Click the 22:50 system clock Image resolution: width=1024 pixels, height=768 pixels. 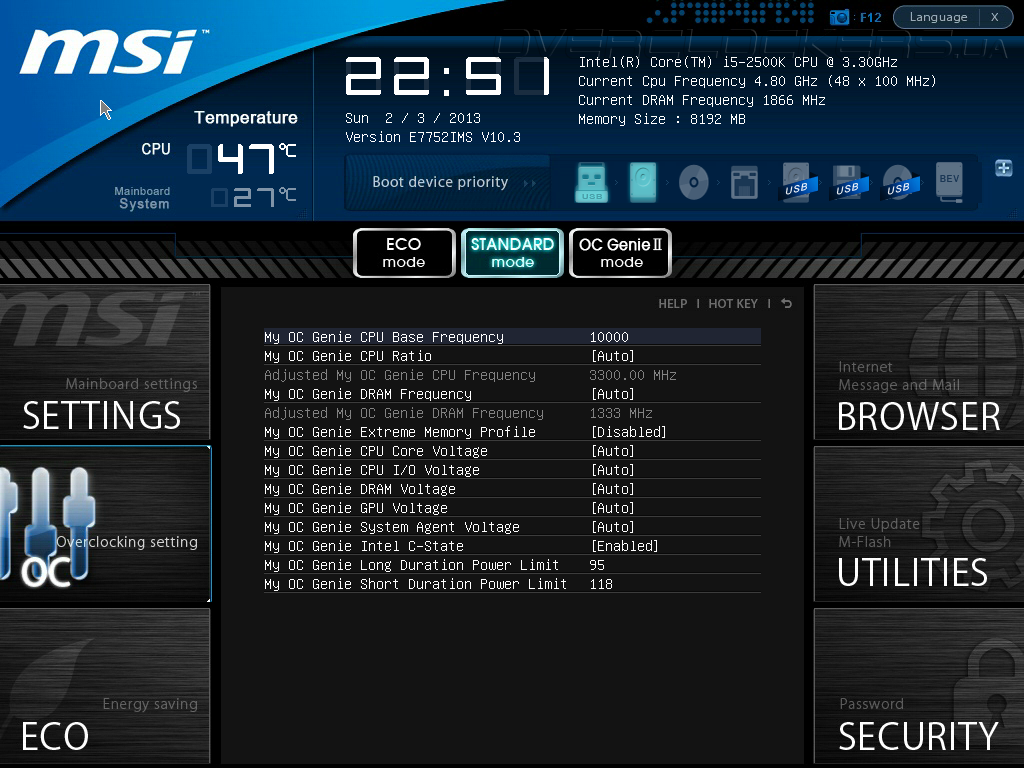tap(448, 76)
